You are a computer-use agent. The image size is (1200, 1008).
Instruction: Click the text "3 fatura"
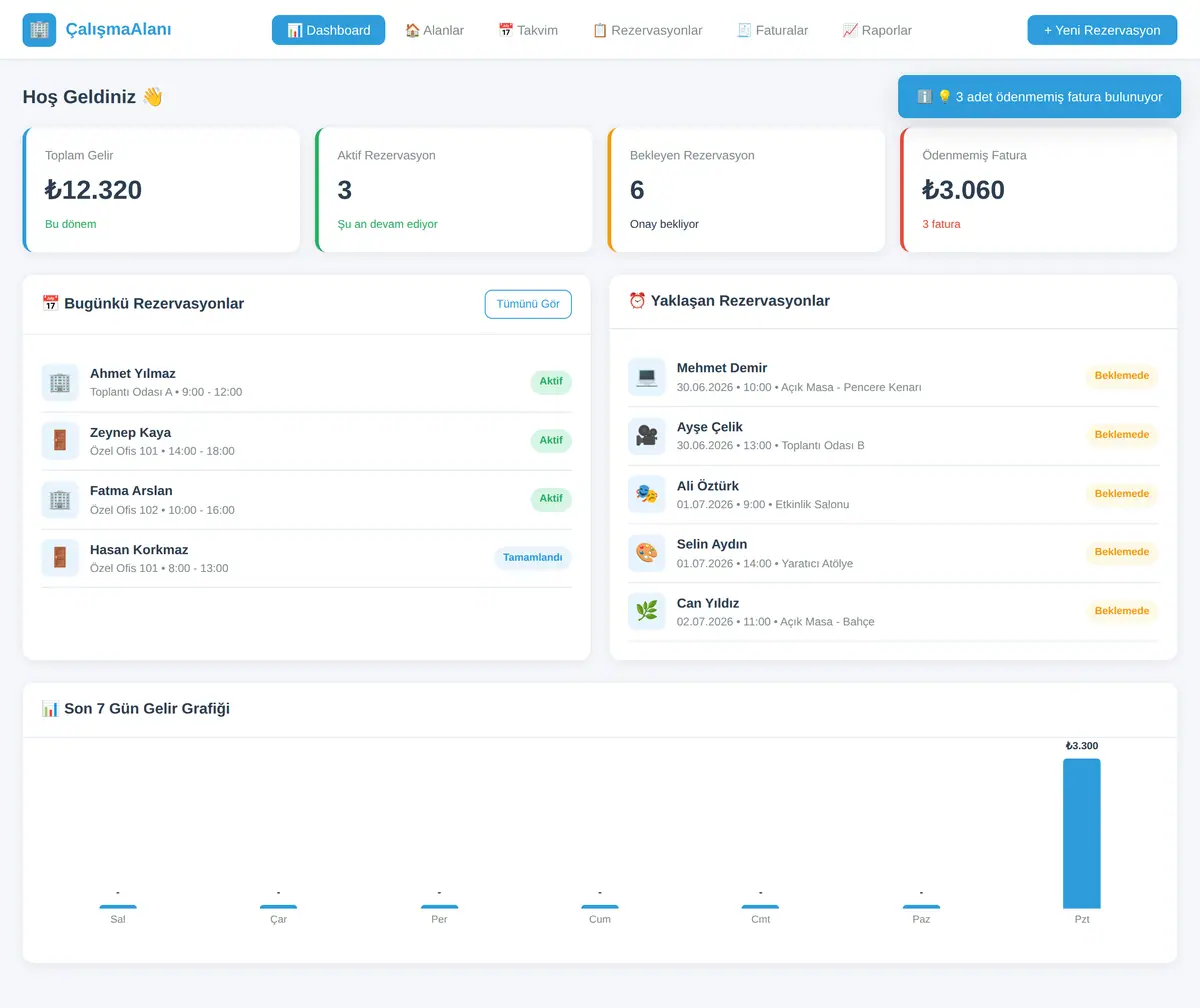pyautogui.click(x=941, y=224)
